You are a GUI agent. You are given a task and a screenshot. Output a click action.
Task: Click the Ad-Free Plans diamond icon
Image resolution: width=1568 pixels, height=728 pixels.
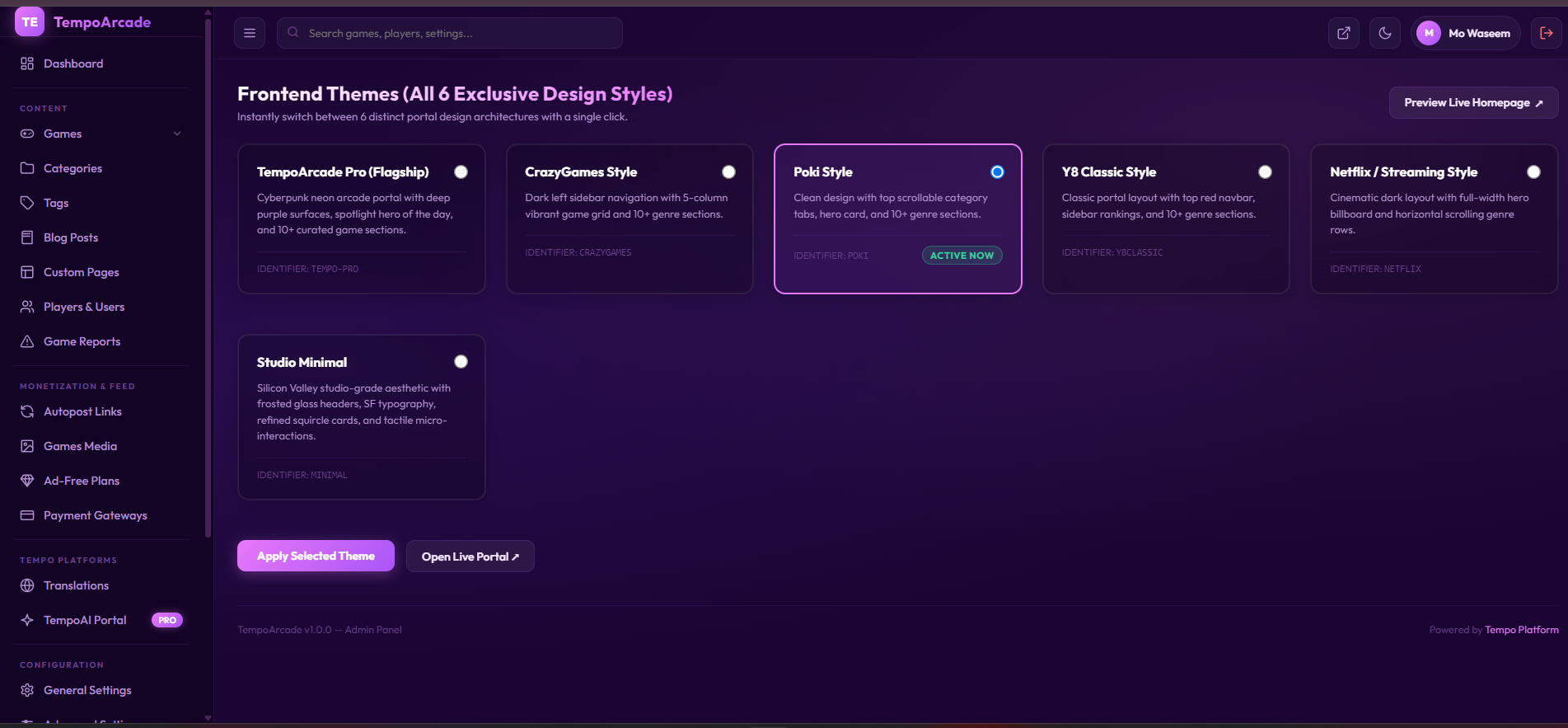click(27, 481)
